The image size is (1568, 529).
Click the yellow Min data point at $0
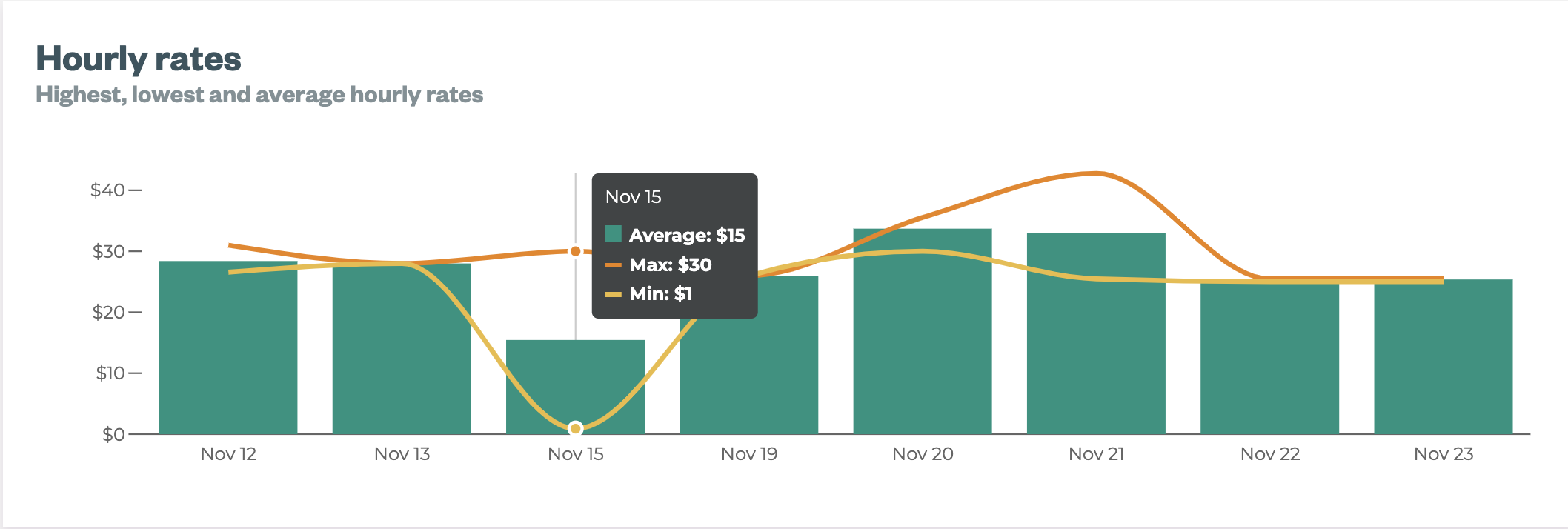pos(575,428)
